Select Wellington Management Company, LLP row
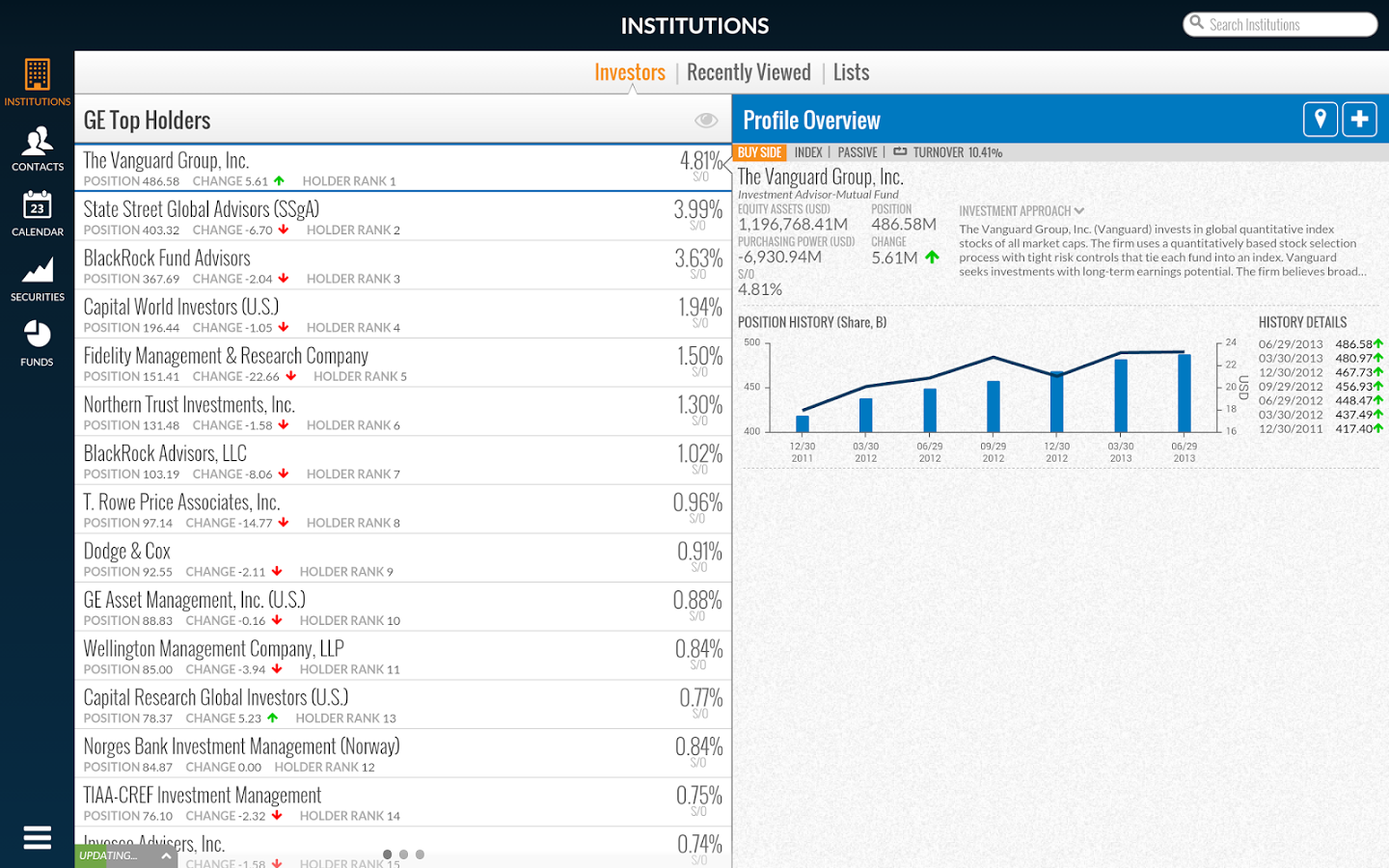The width and height of the screenshot is (1389, 868). click(x=402, y=656)
